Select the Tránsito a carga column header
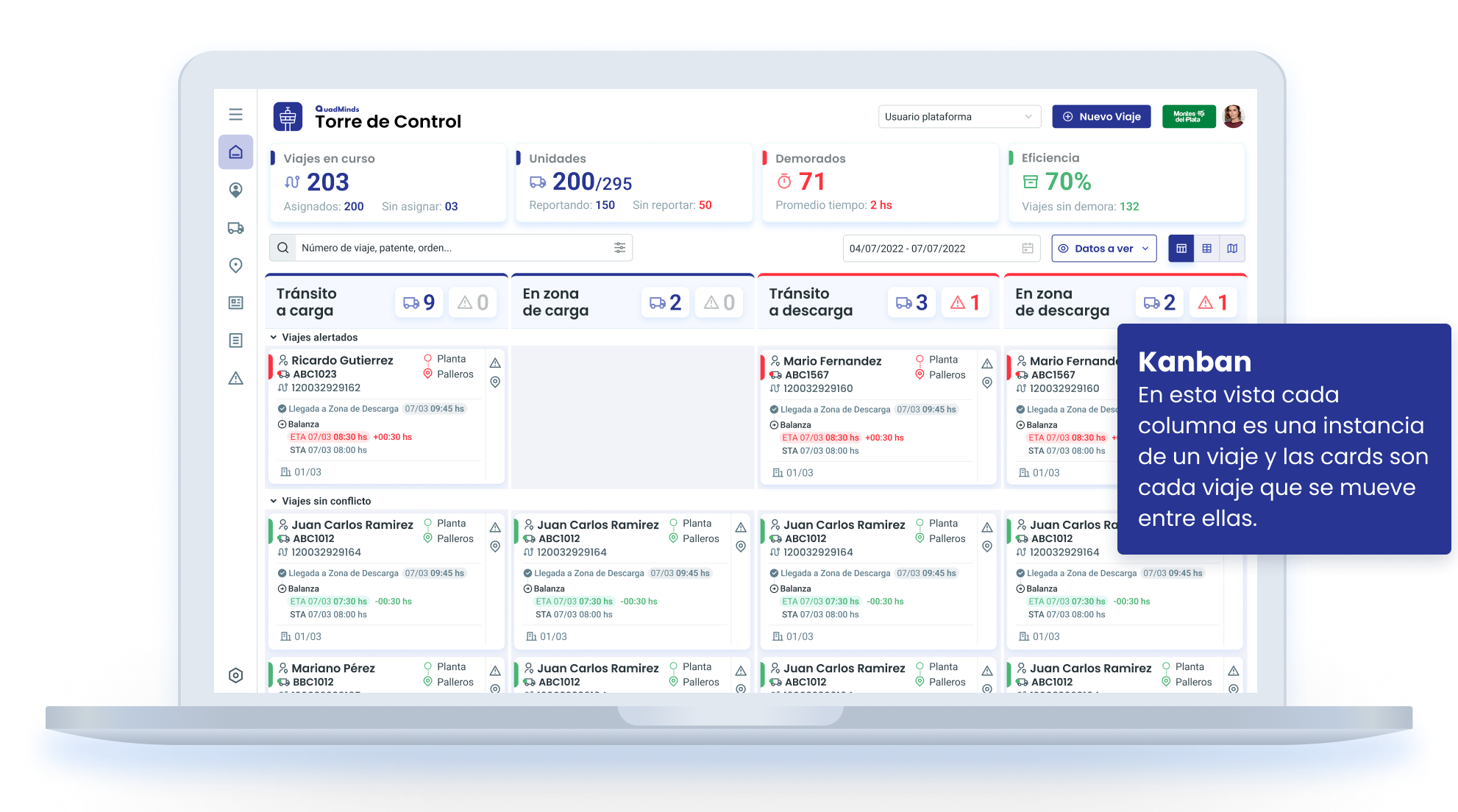The height and width of the screenshot is (812, 1458). click(386, 302)
